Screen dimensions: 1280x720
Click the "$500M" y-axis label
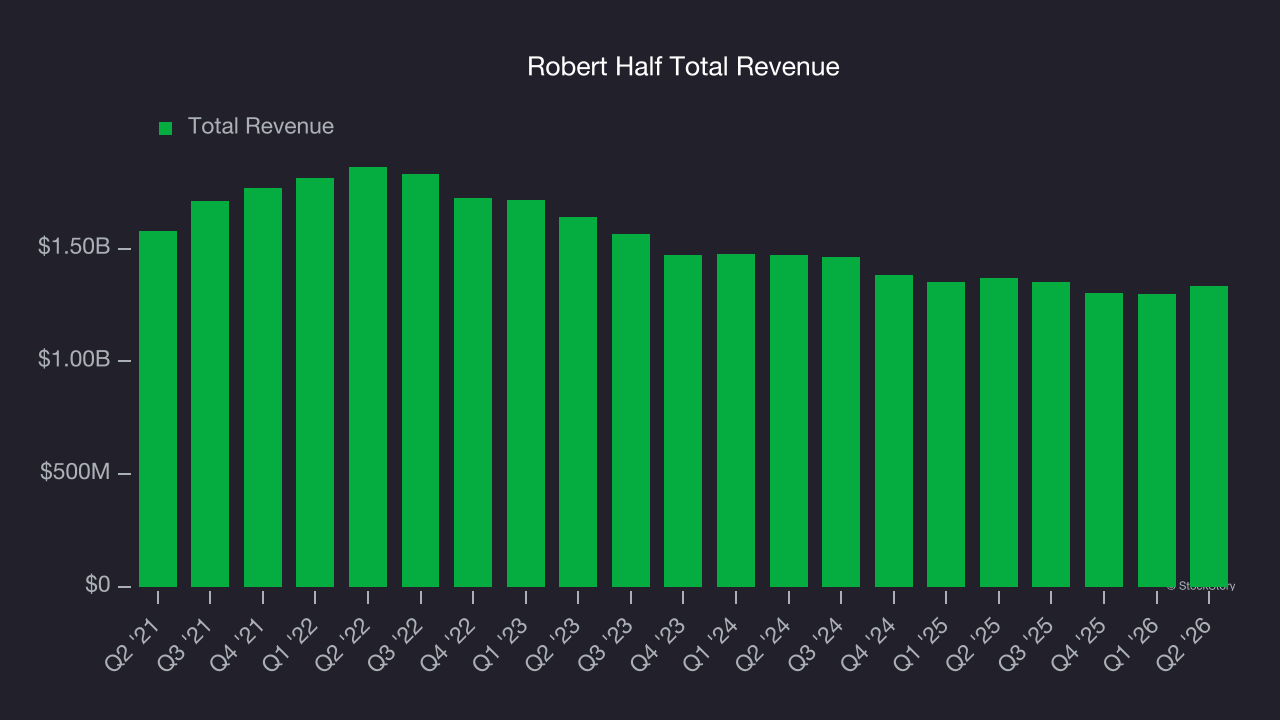[x=75, y=473]
